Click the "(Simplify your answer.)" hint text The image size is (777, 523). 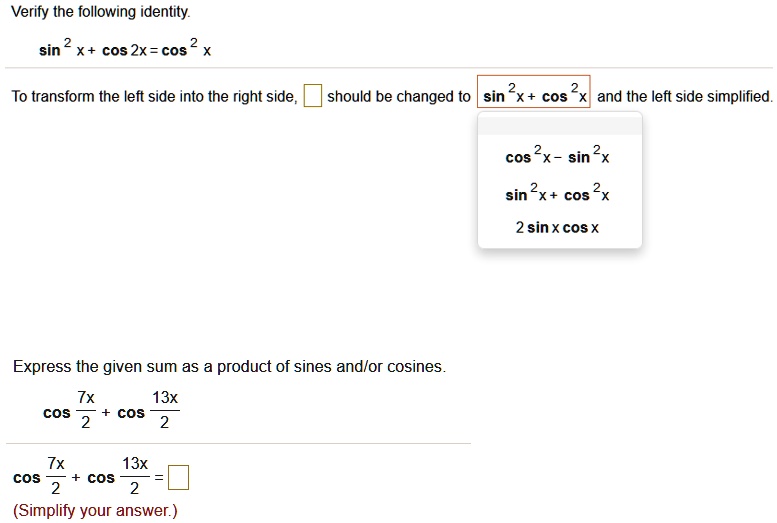(x=95, y=511)
